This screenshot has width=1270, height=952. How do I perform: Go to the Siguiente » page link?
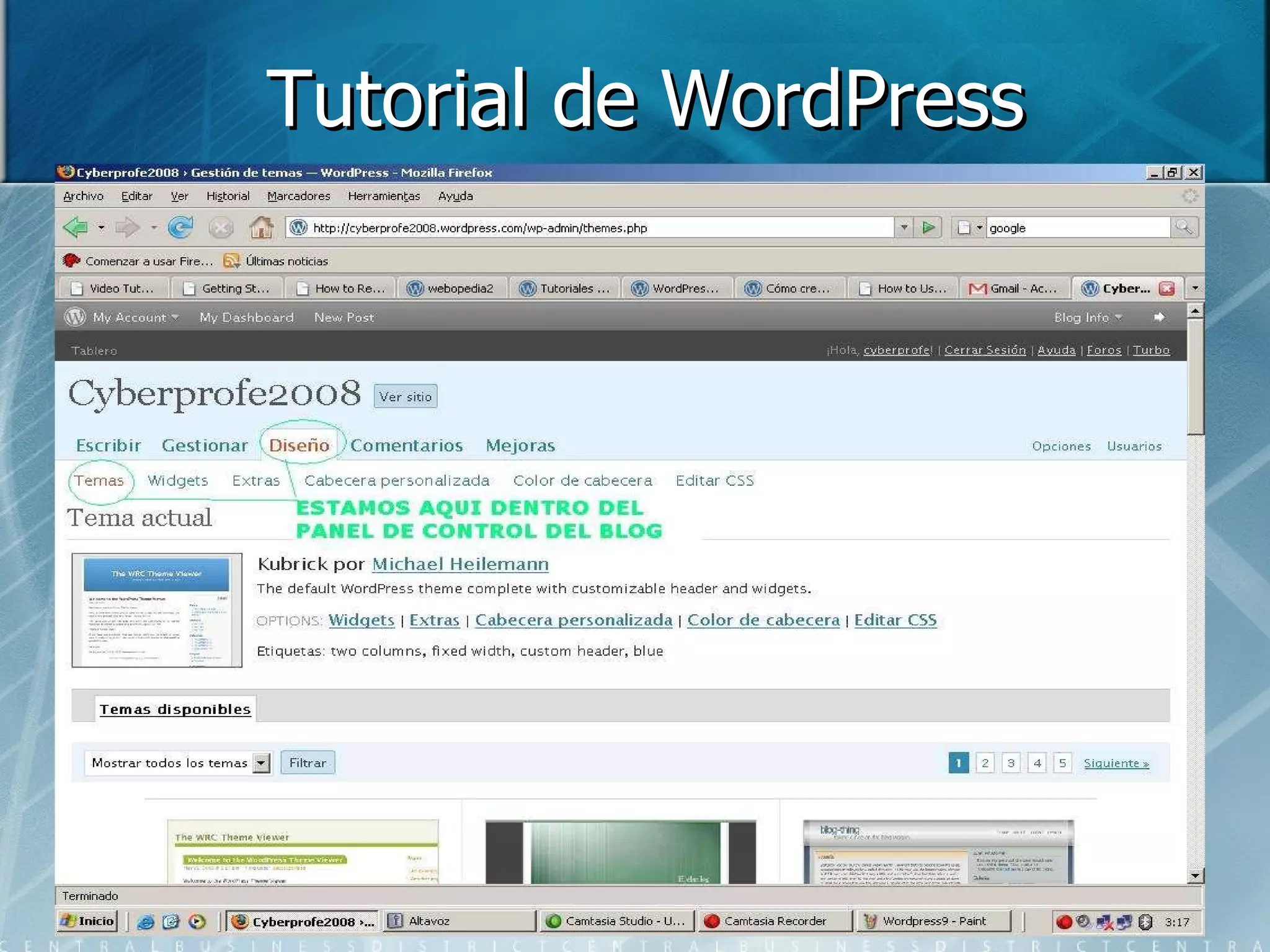(x=1116, y=763)
